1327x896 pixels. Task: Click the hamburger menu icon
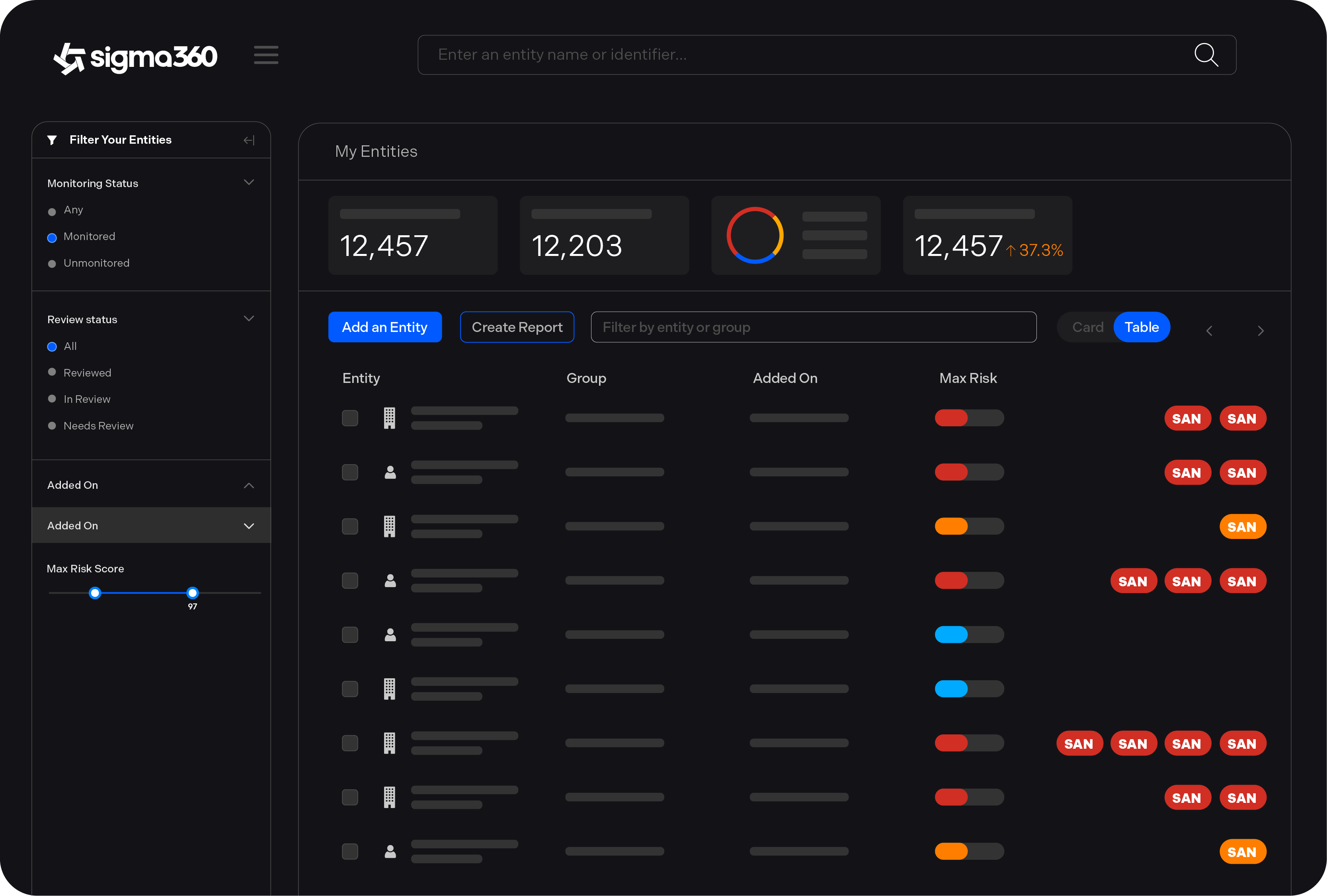(x=266, y=55)
